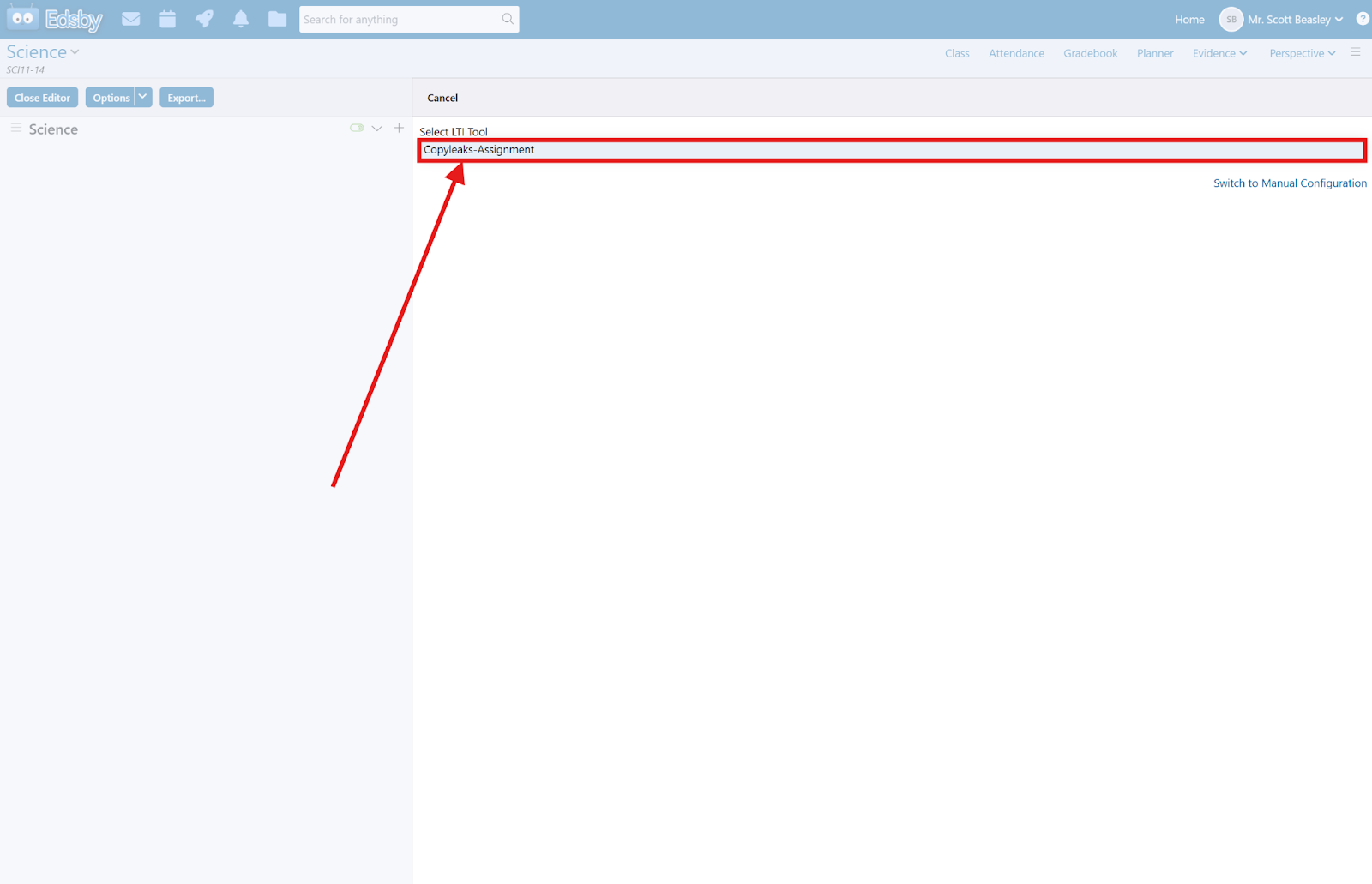Screen dimensions: 1372x884
Task: Click the SCI11-14 course code text
Action: click(26, 69)
